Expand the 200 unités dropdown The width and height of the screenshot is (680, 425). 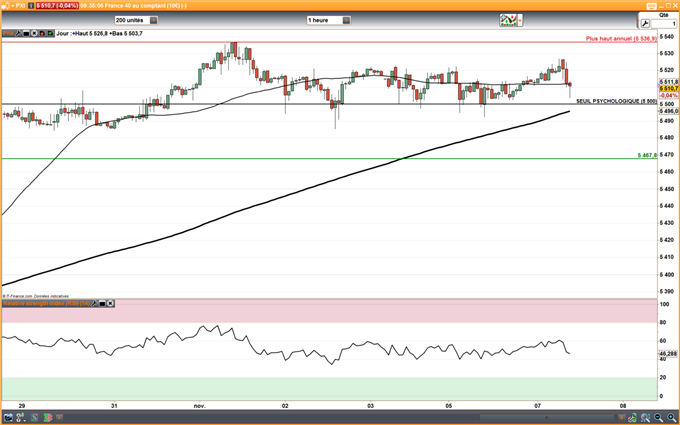coord(154,20)
